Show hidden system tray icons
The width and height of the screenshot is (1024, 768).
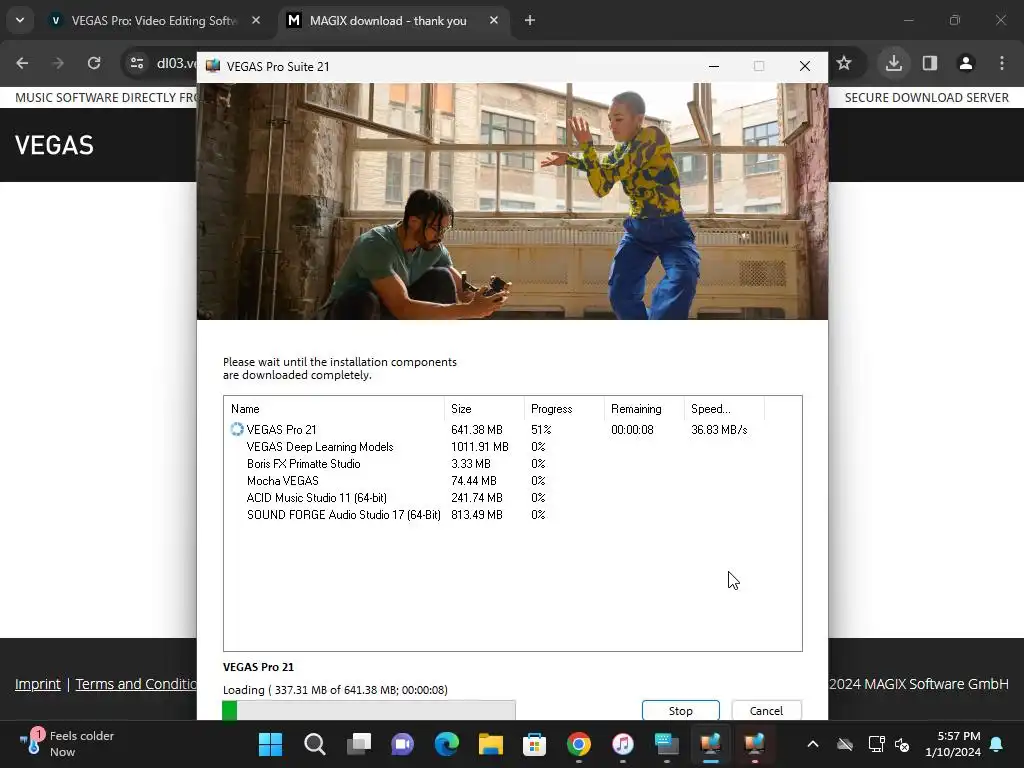tap(812, 744)
